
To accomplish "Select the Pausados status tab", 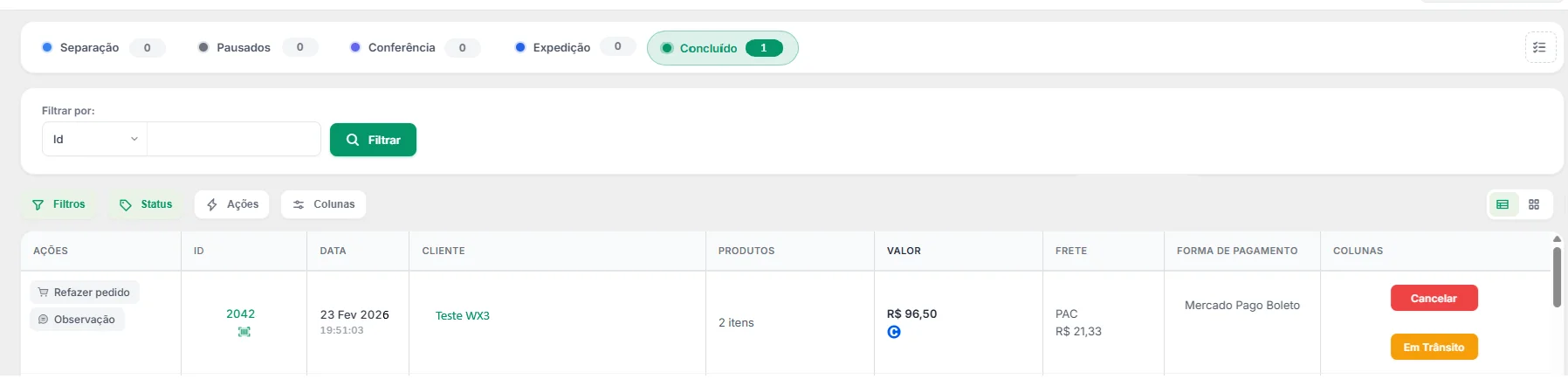I will 257,47.
